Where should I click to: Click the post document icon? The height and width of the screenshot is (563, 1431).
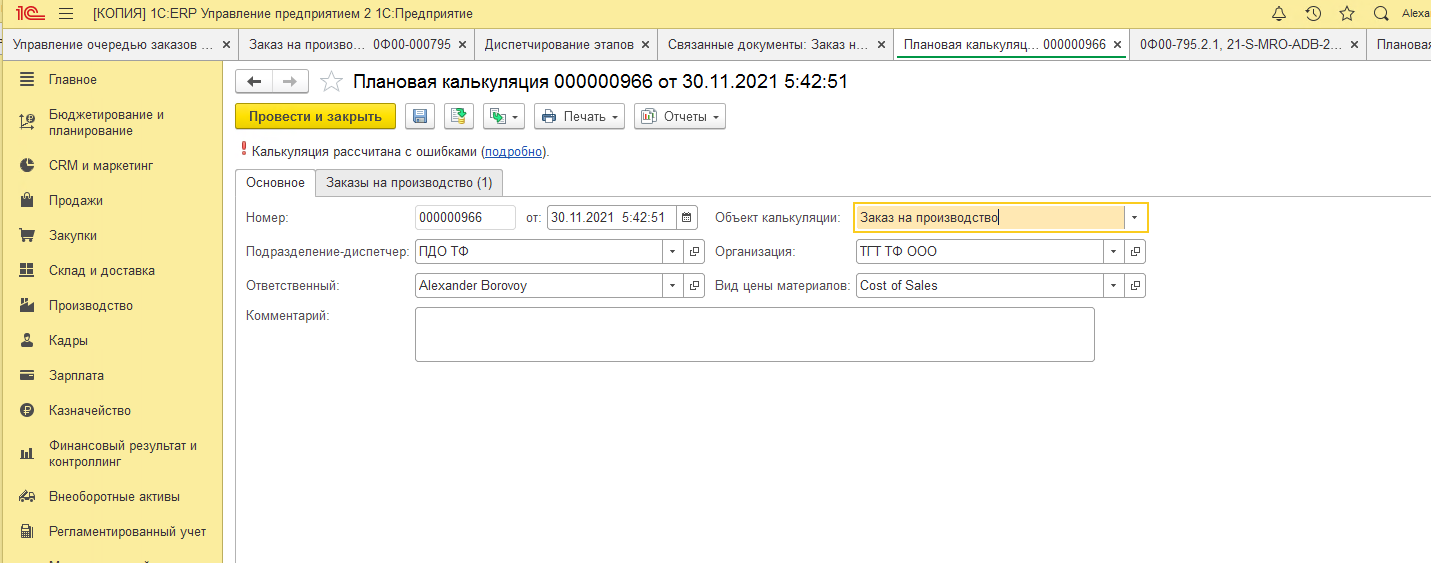[459, 117]
